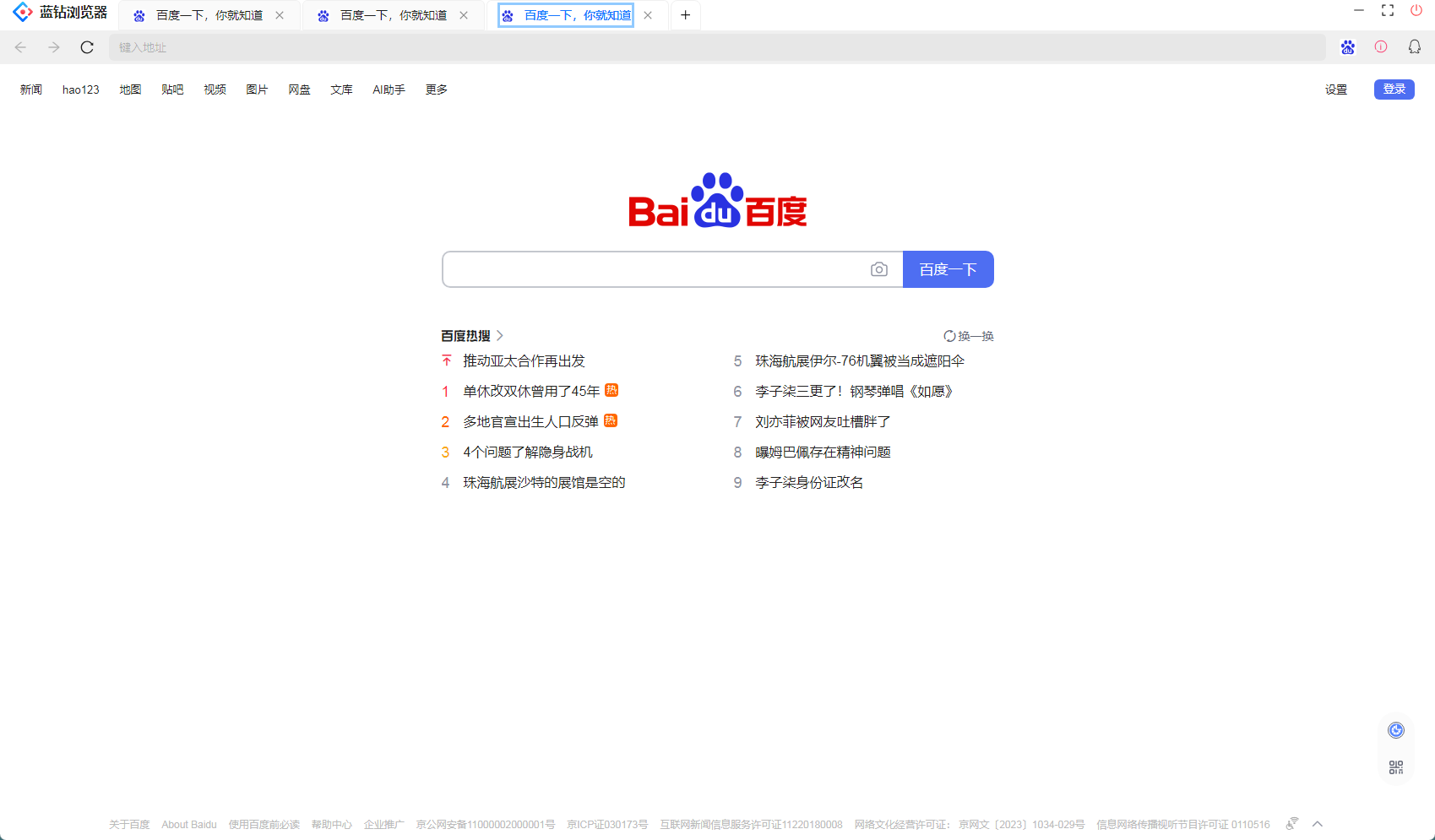Screen dimensions: 1435x840
Task: Click the forward navigation arrow
Action: [x=53, y=47]
